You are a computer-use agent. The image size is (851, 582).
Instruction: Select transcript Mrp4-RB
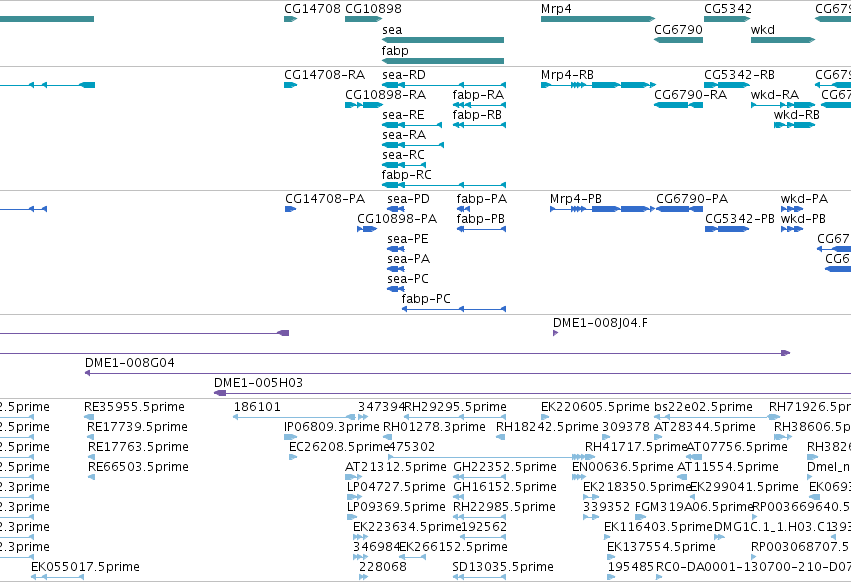(x=567, y=75)
